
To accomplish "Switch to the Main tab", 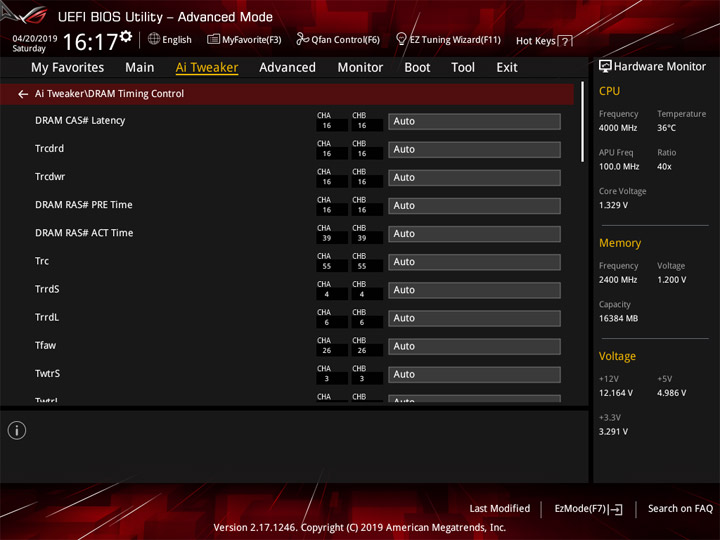I will 140,68.
